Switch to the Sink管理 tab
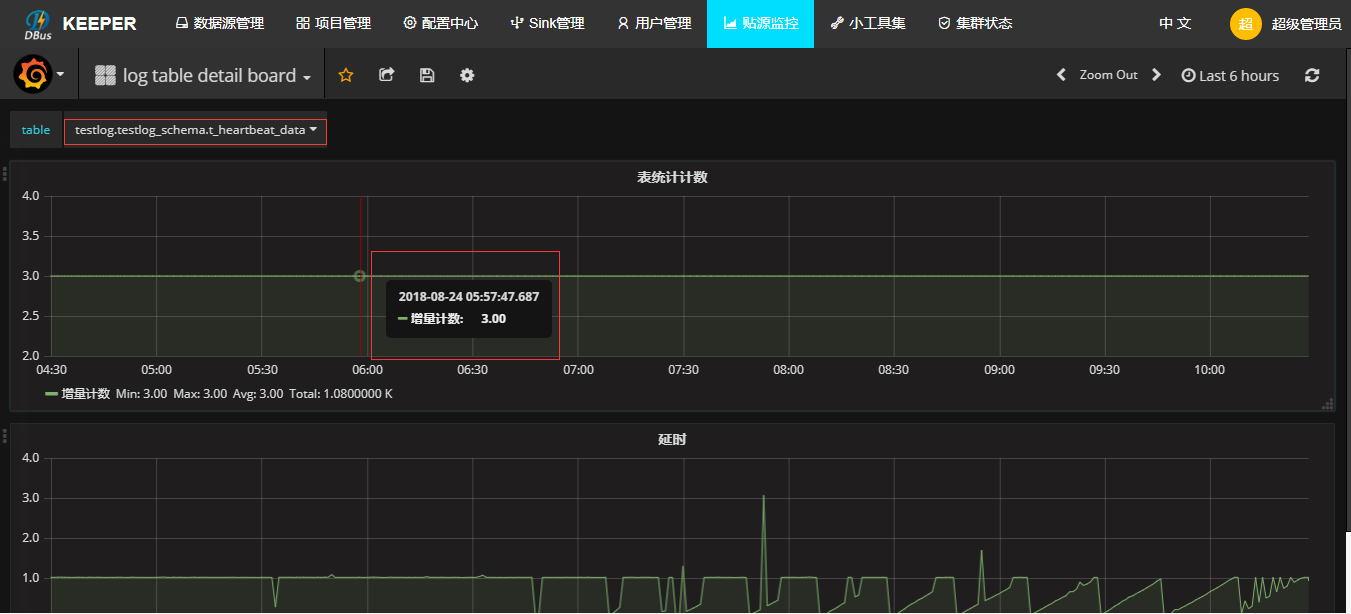Image resolution: width=1351 pixels, height=614 pixels. pos(547,23)
